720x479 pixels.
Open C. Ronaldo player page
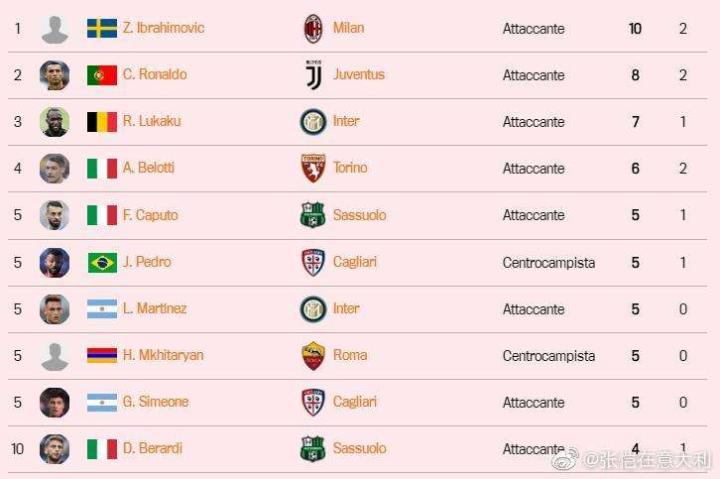tap(154, 75)
